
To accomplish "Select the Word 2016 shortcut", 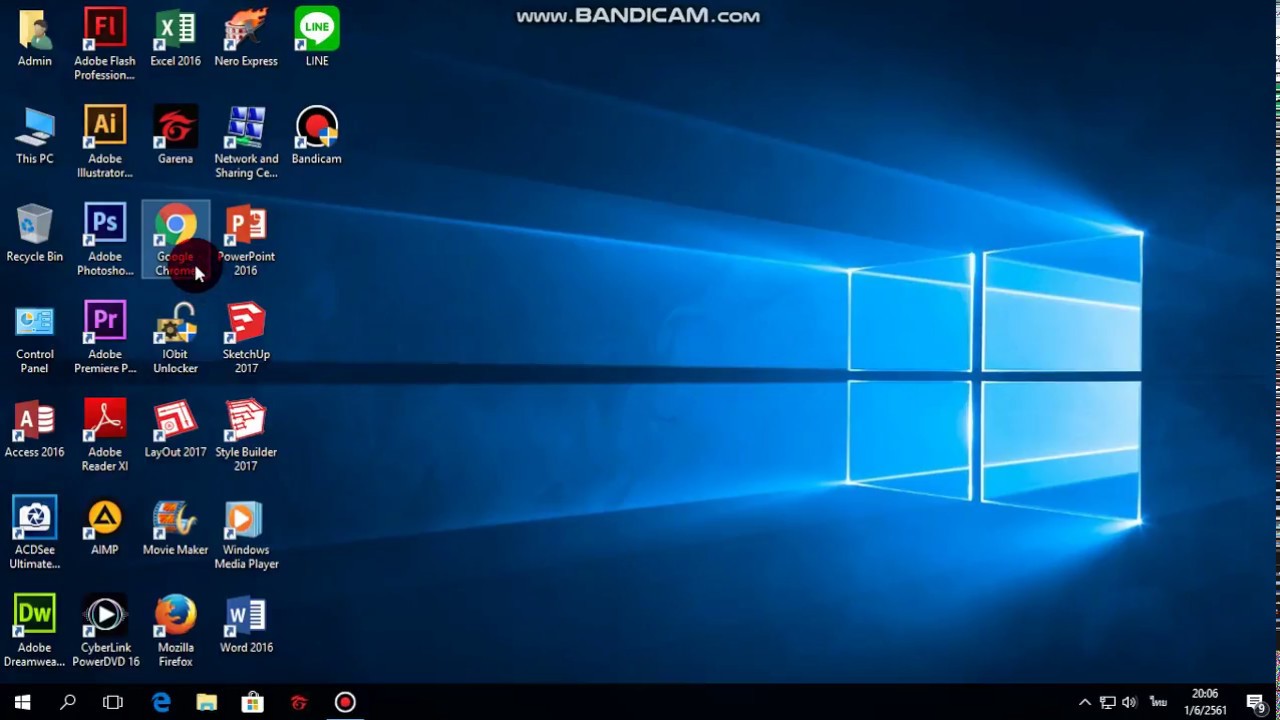I will coord(246,625).
